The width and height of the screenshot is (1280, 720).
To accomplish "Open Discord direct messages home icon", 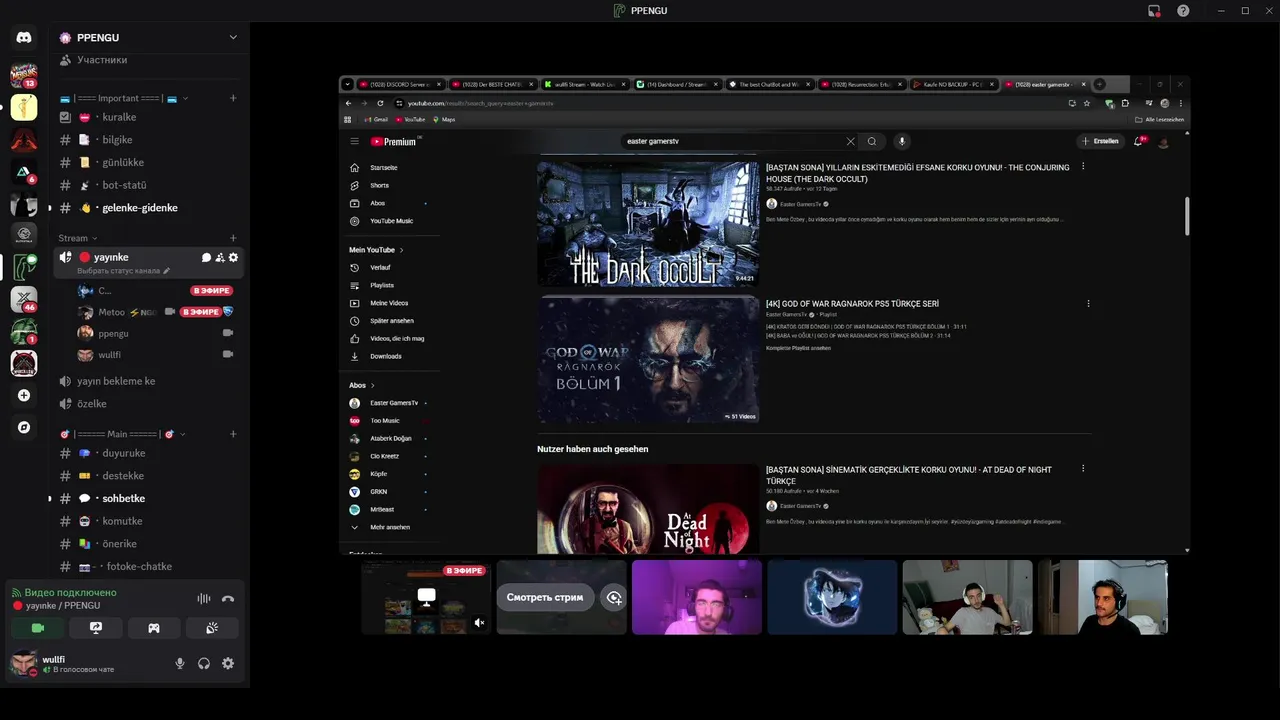I will coord(24,37).
